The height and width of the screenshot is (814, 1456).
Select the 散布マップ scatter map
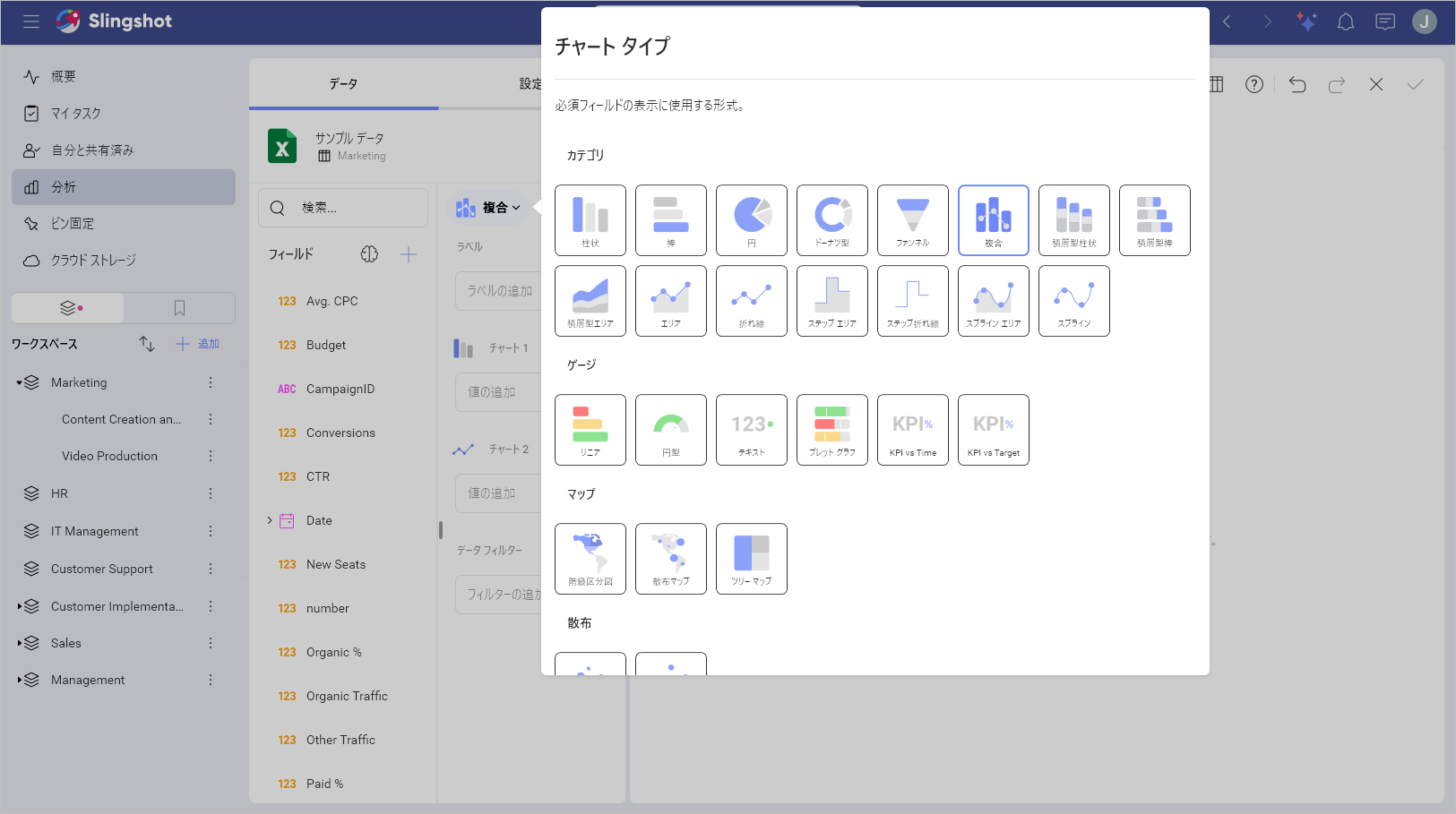click(671, 559)
